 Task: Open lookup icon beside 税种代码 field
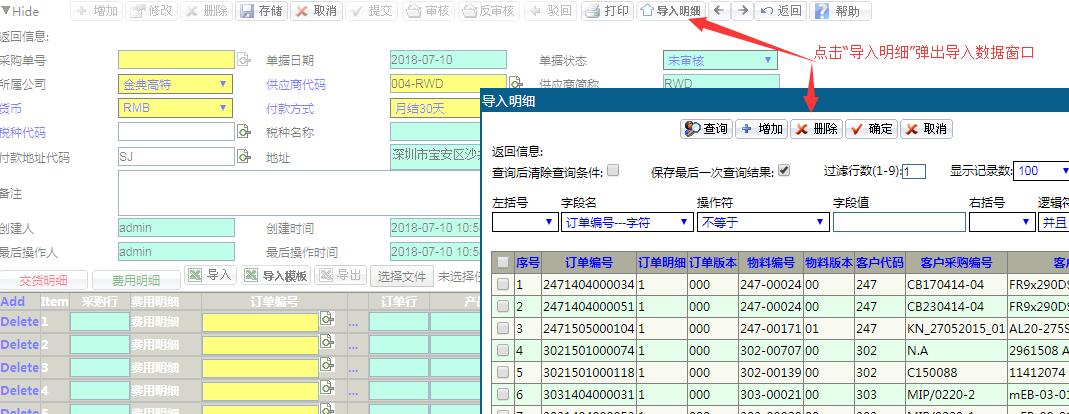[244, 132]
